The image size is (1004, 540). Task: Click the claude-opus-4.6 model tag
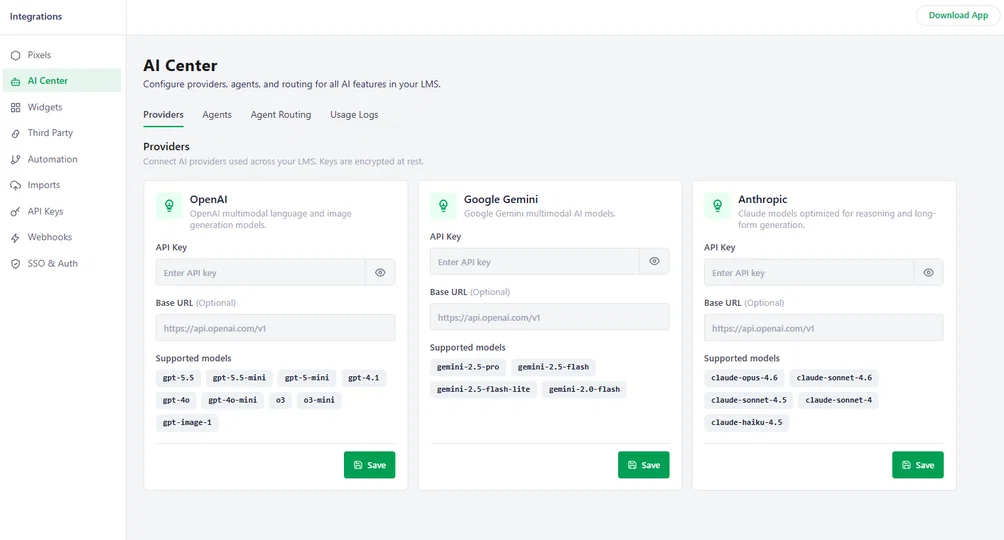click(x=744, y=378)
